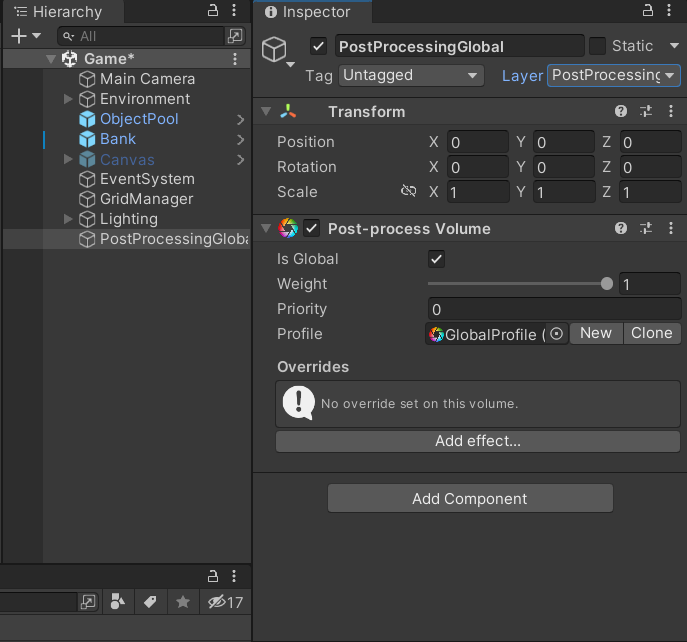Click search by label tag icon
Screen dimensions: 687x642
[151, 602]
